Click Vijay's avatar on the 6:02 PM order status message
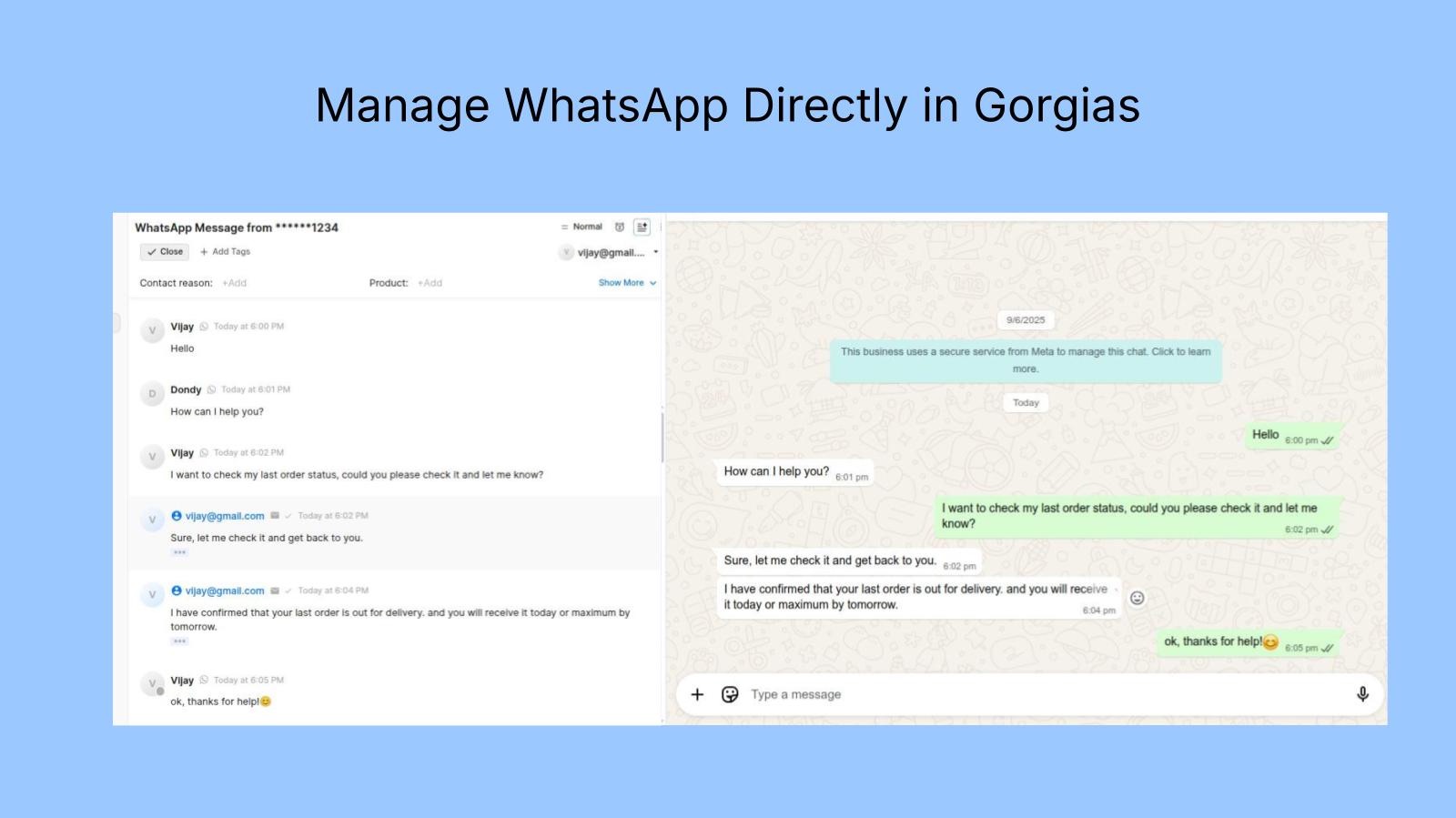Screen dimensions: 1456x818 click(x=152, y=457)
